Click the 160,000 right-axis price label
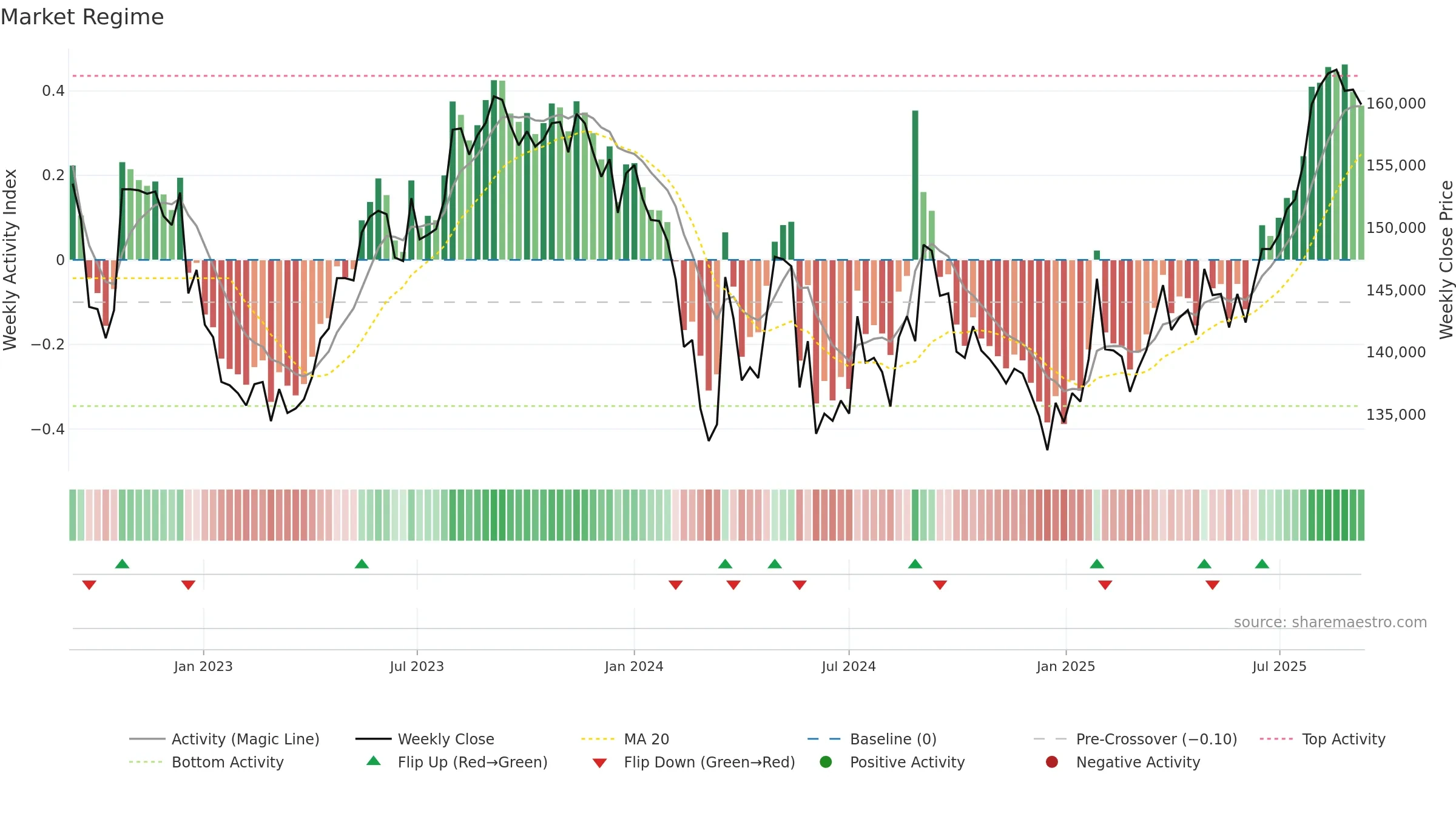1456x819 pixels. (x=1396, y=104)
